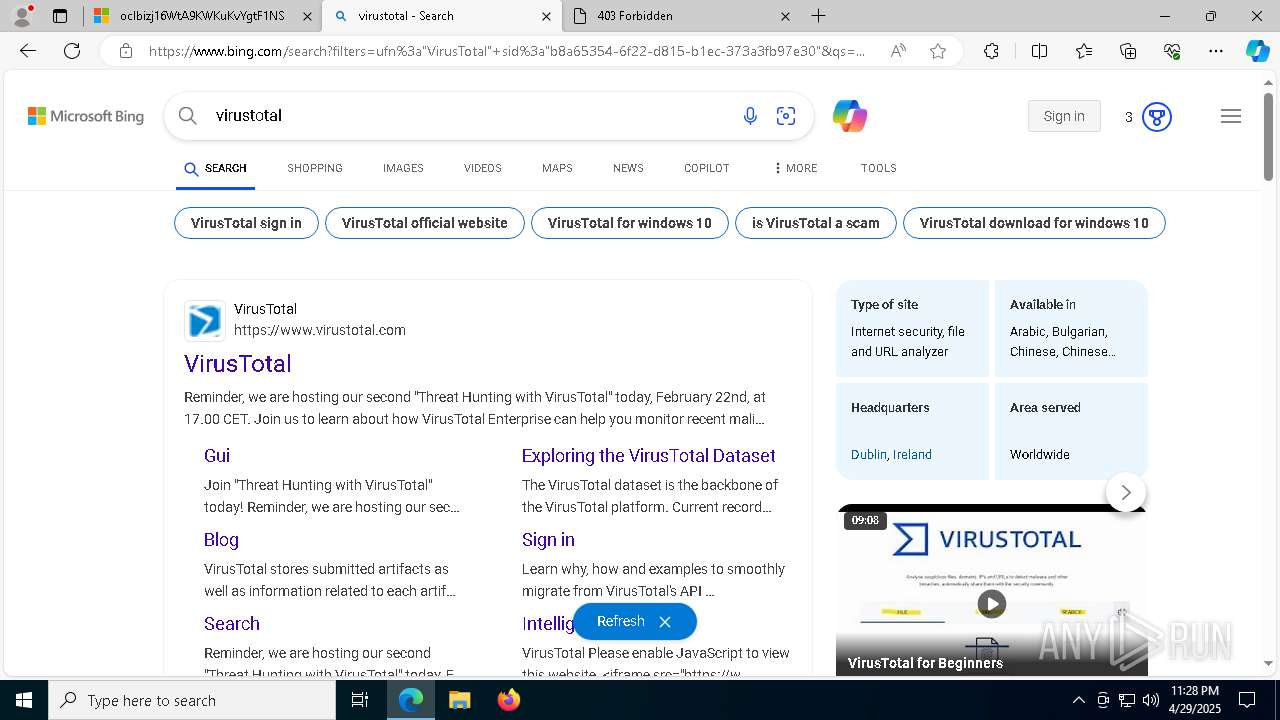The height and width of the screenshot is (720, 1280).
Task: Select the NEWS search tab
Action: click(628, 168)
